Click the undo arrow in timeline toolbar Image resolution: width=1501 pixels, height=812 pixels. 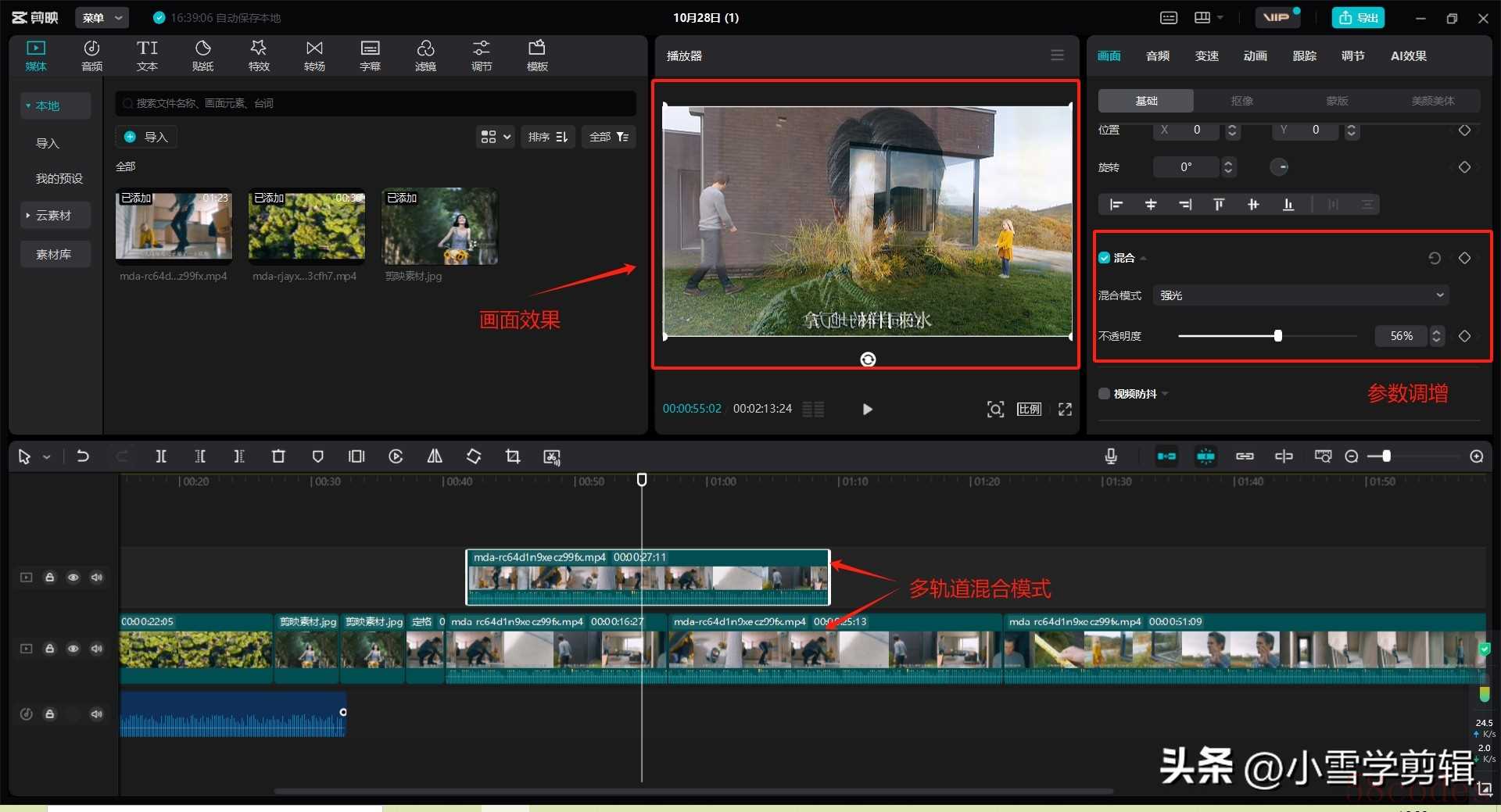coord(83,456)
